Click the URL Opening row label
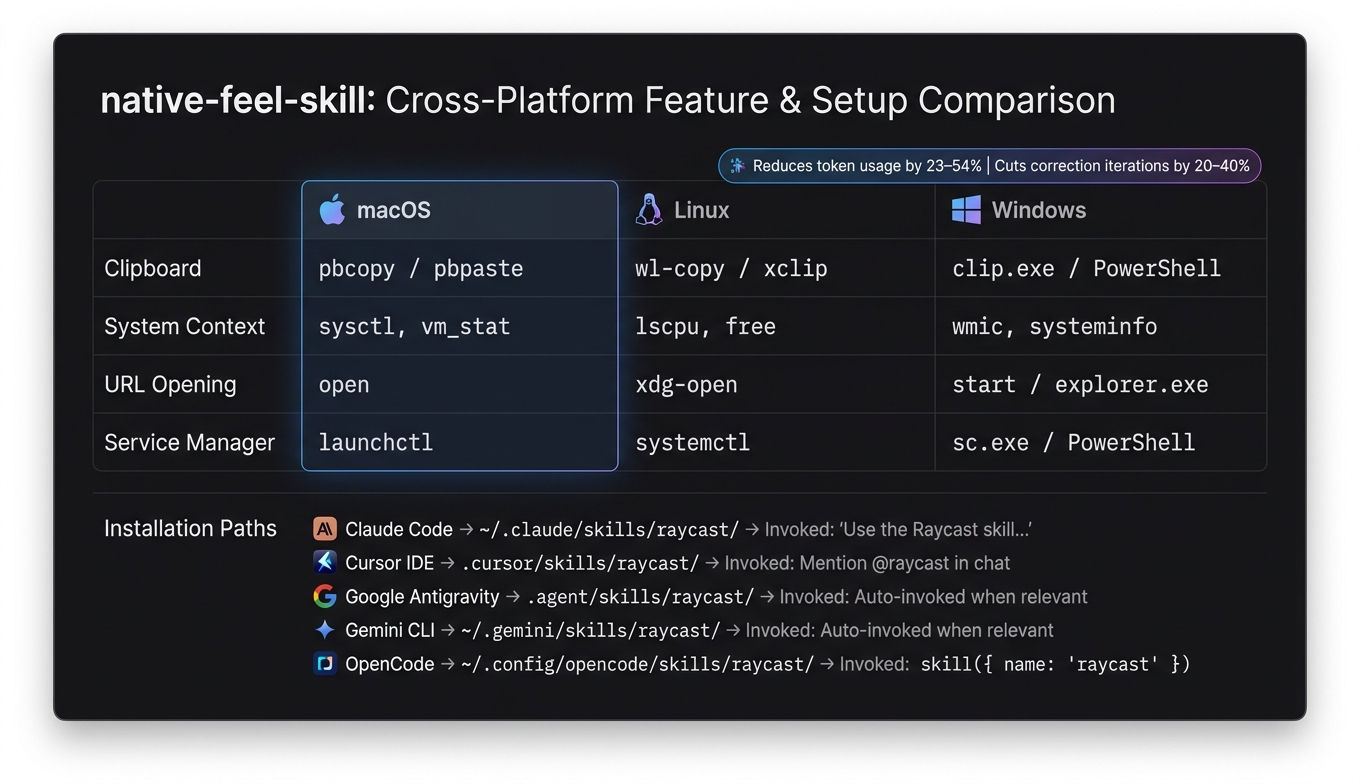 pyautogui.click(x=170, y=384)
